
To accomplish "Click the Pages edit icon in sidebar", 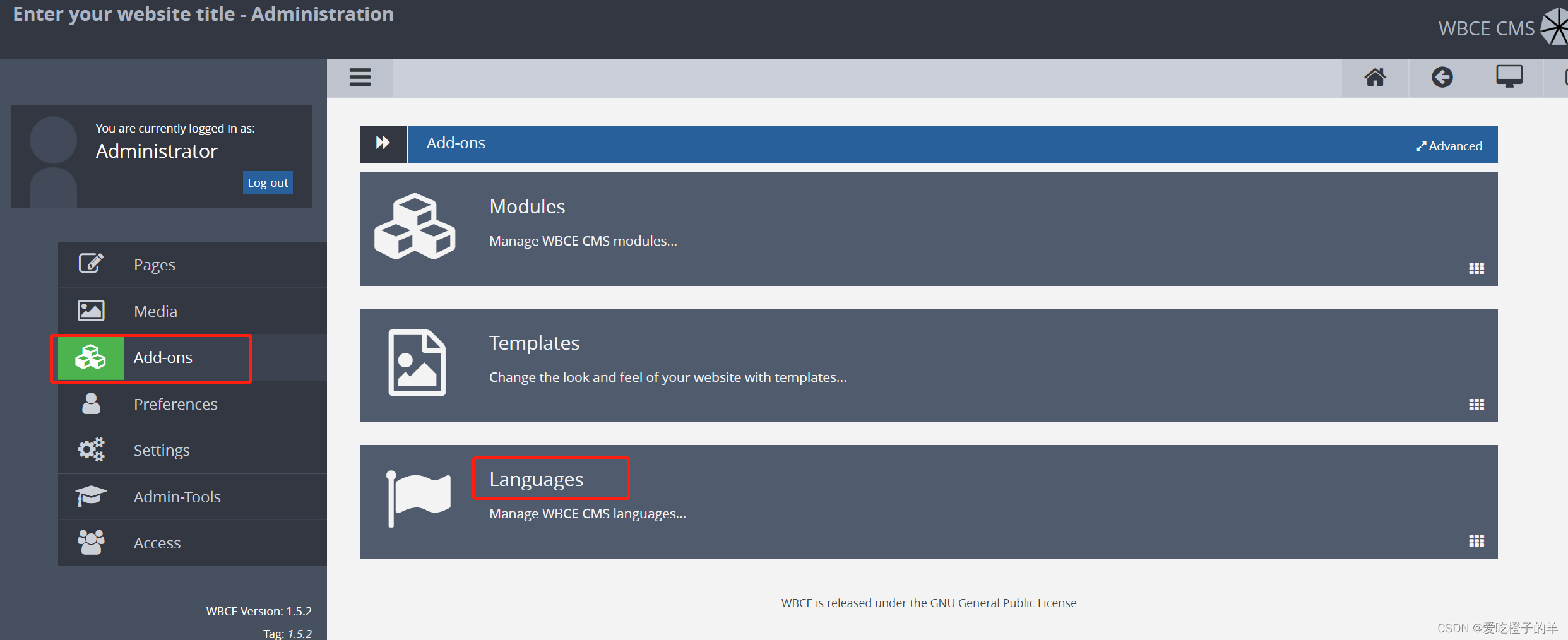I will point(91,263).
